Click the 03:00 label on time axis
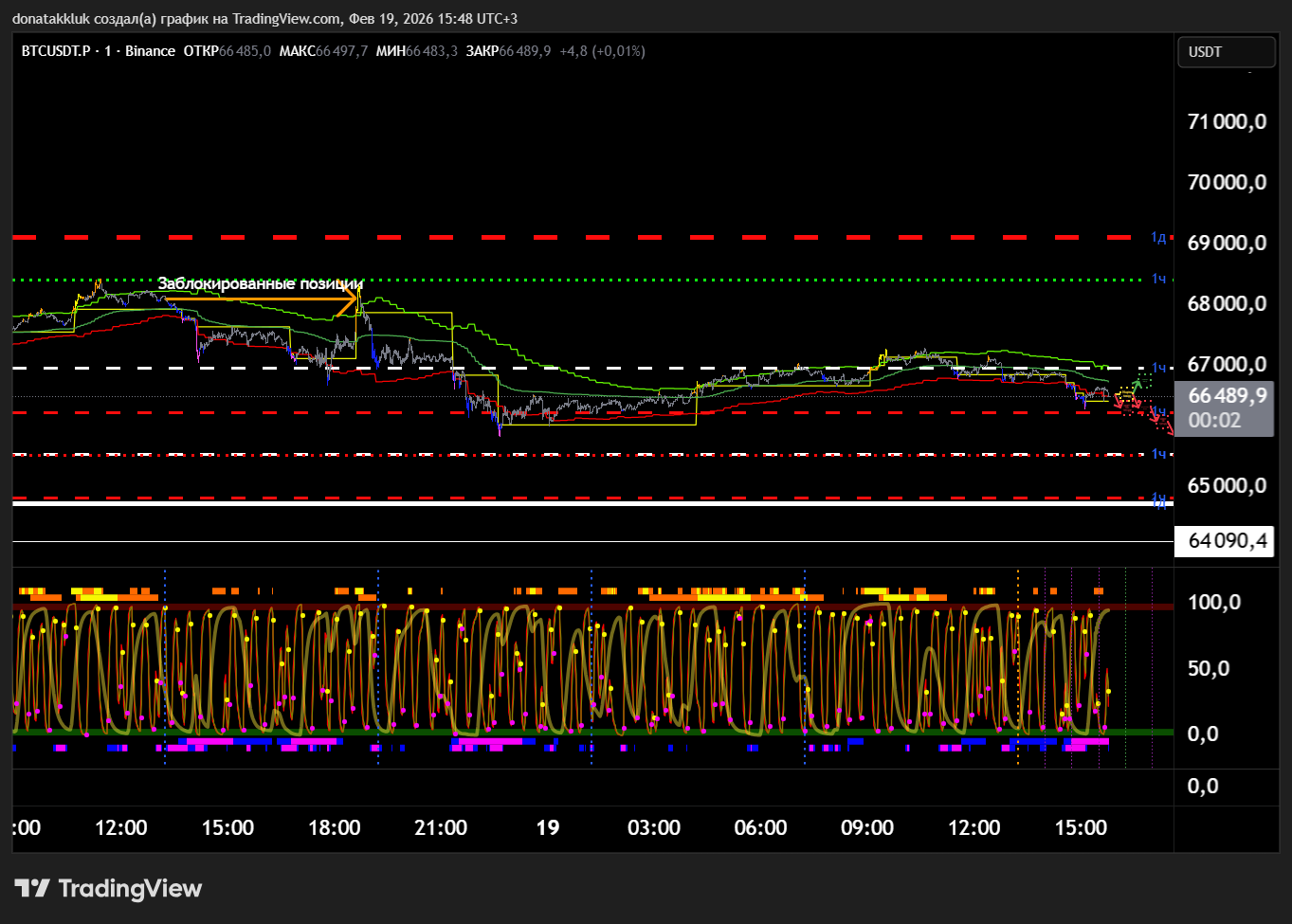Screen dimensions: 1292x924 [x=654, y=827]
